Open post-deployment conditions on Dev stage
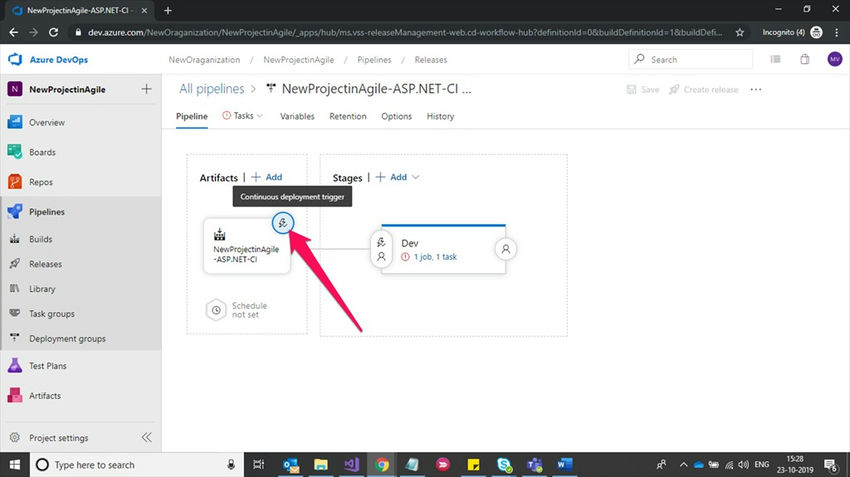 pos(505,249)
